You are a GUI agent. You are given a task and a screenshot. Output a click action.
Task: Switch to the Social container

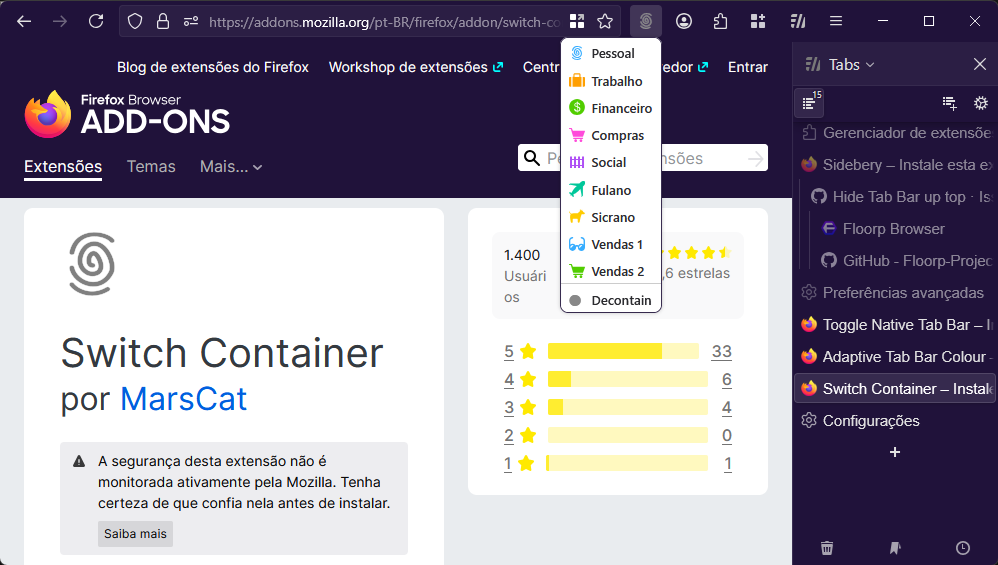click(611, 162)
